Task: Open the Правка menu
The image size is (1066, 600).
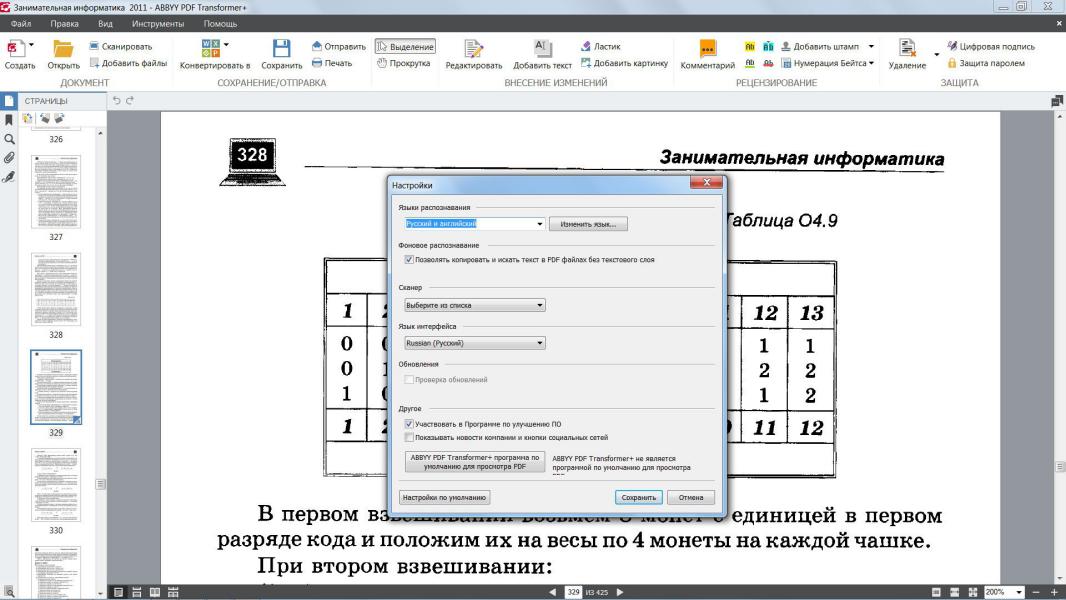Action: click(65, 24)
